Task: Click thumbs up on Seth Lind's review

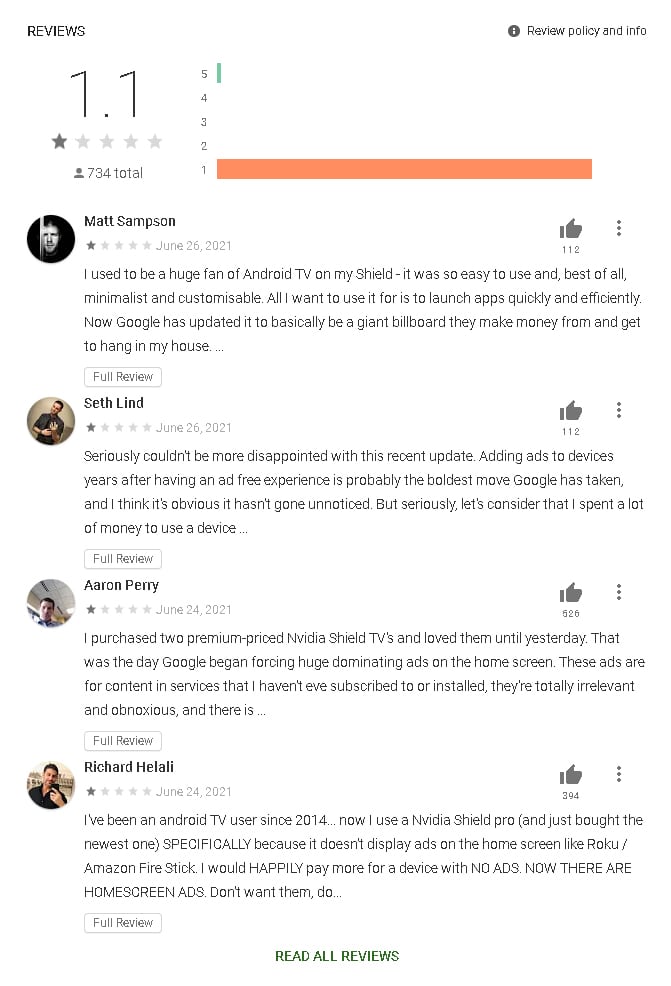Action: (x=571, y=411)
